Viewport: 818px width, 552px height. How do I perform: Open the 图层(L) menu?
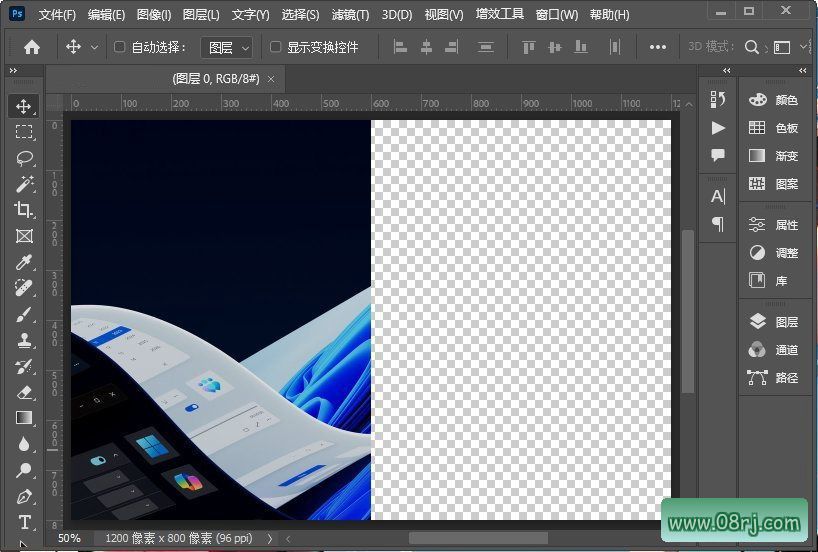tap(201, 15)
